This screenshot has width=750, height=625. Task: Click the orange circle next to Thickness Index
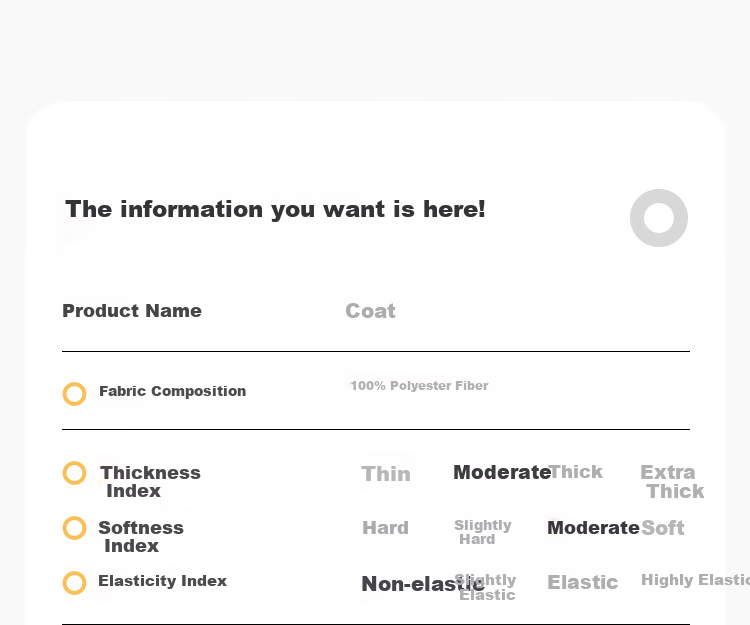click(75, 473)
